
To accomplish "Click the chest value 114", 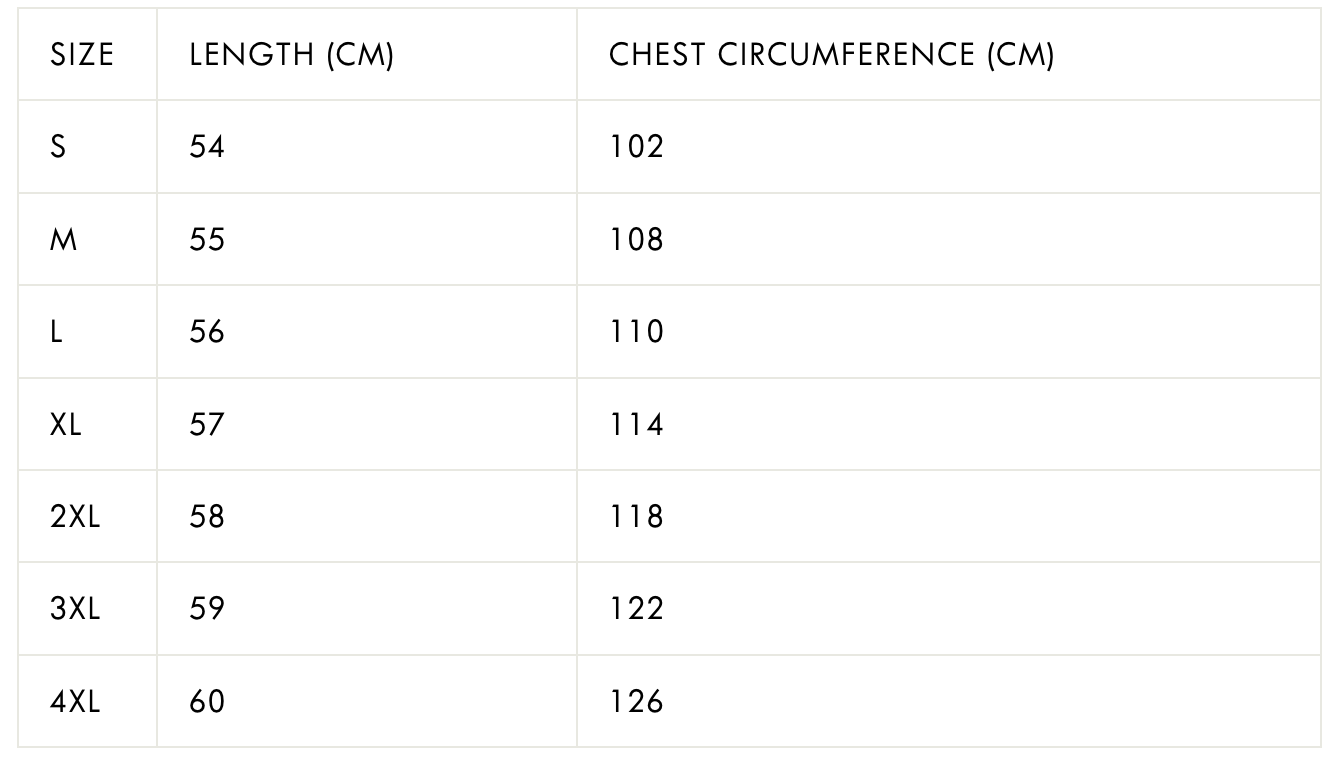I will [637, 425].
